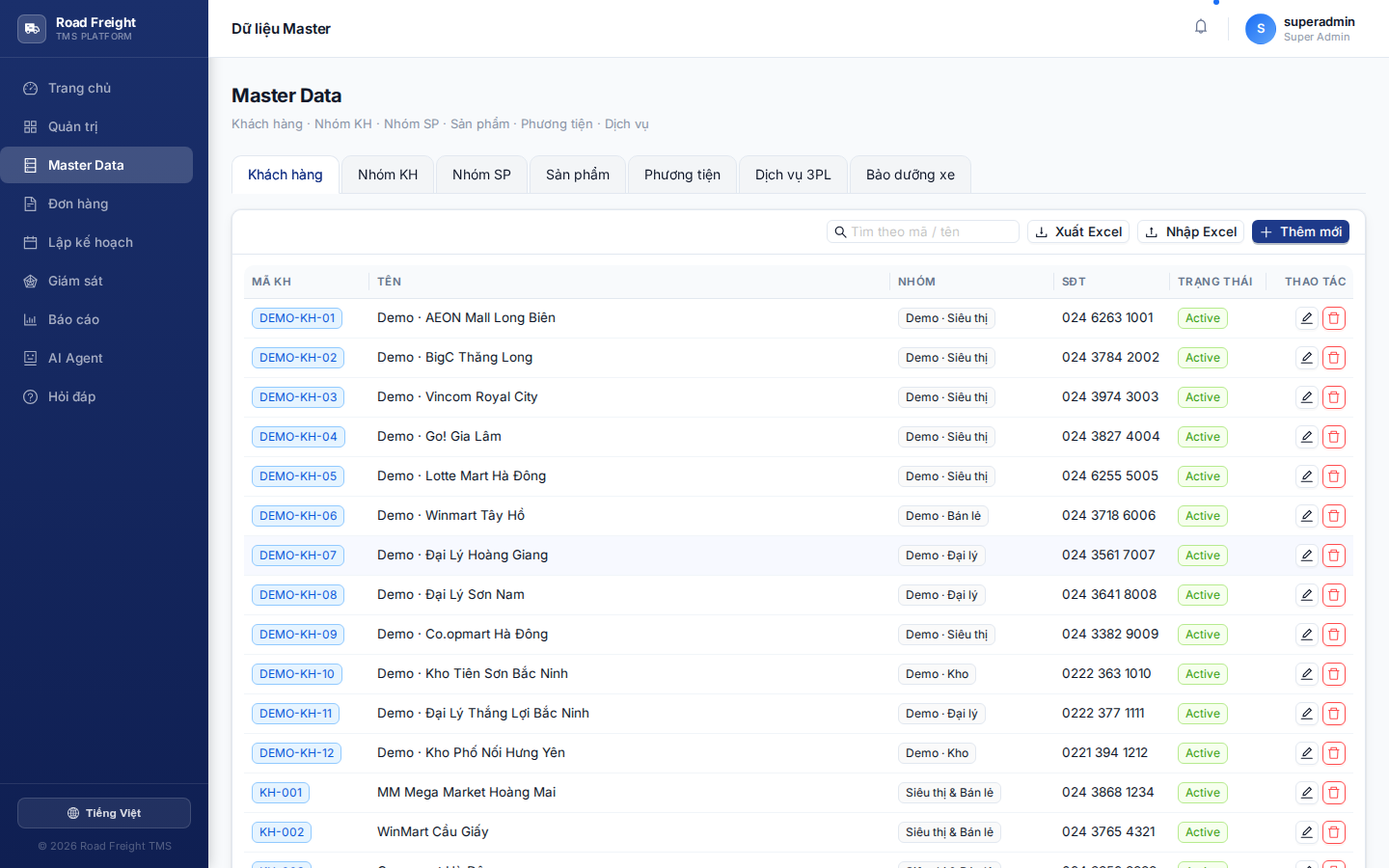Click the Xuất Excel button

[x=1078, y=231]
